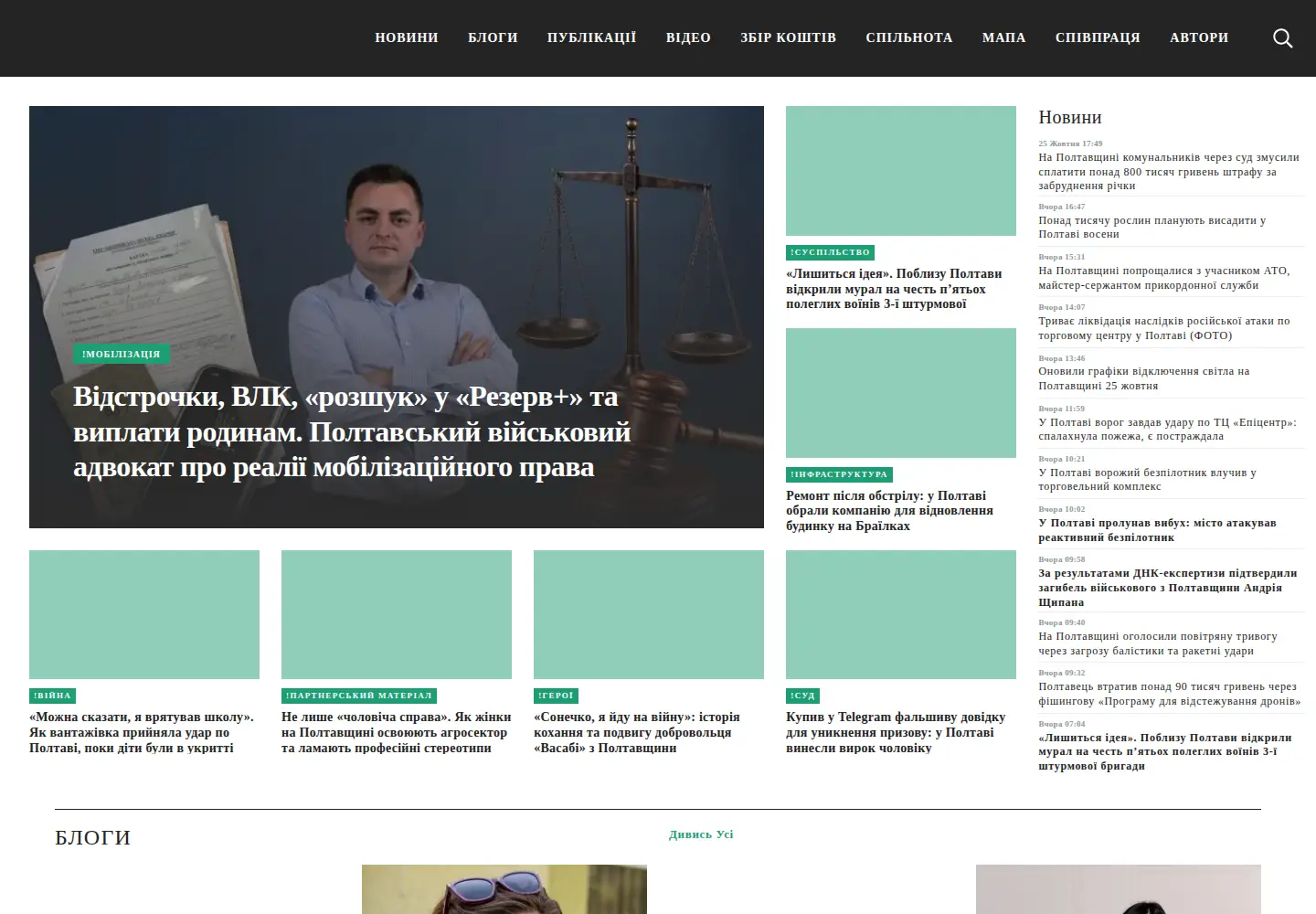Click the Дивись Усі link in БЛОГИ
Screen dimensions: 1316x914
point(701,834)
